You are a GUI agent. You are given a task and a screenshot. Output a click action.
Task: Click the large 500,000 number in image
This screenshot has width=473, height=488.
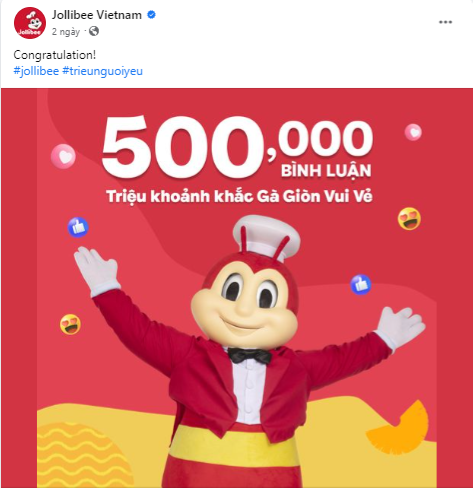click(237, 147)
